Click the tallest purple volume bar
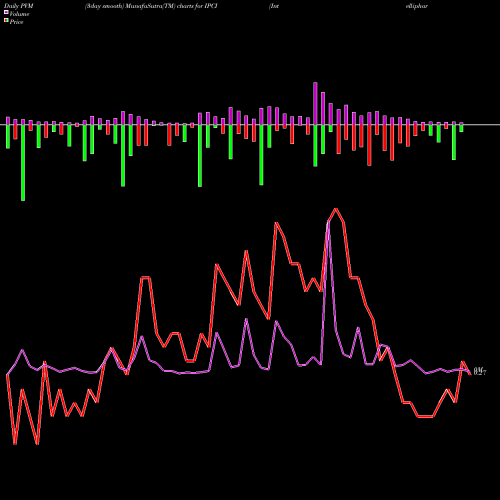 pyautogui.click(x=315, y=103)
